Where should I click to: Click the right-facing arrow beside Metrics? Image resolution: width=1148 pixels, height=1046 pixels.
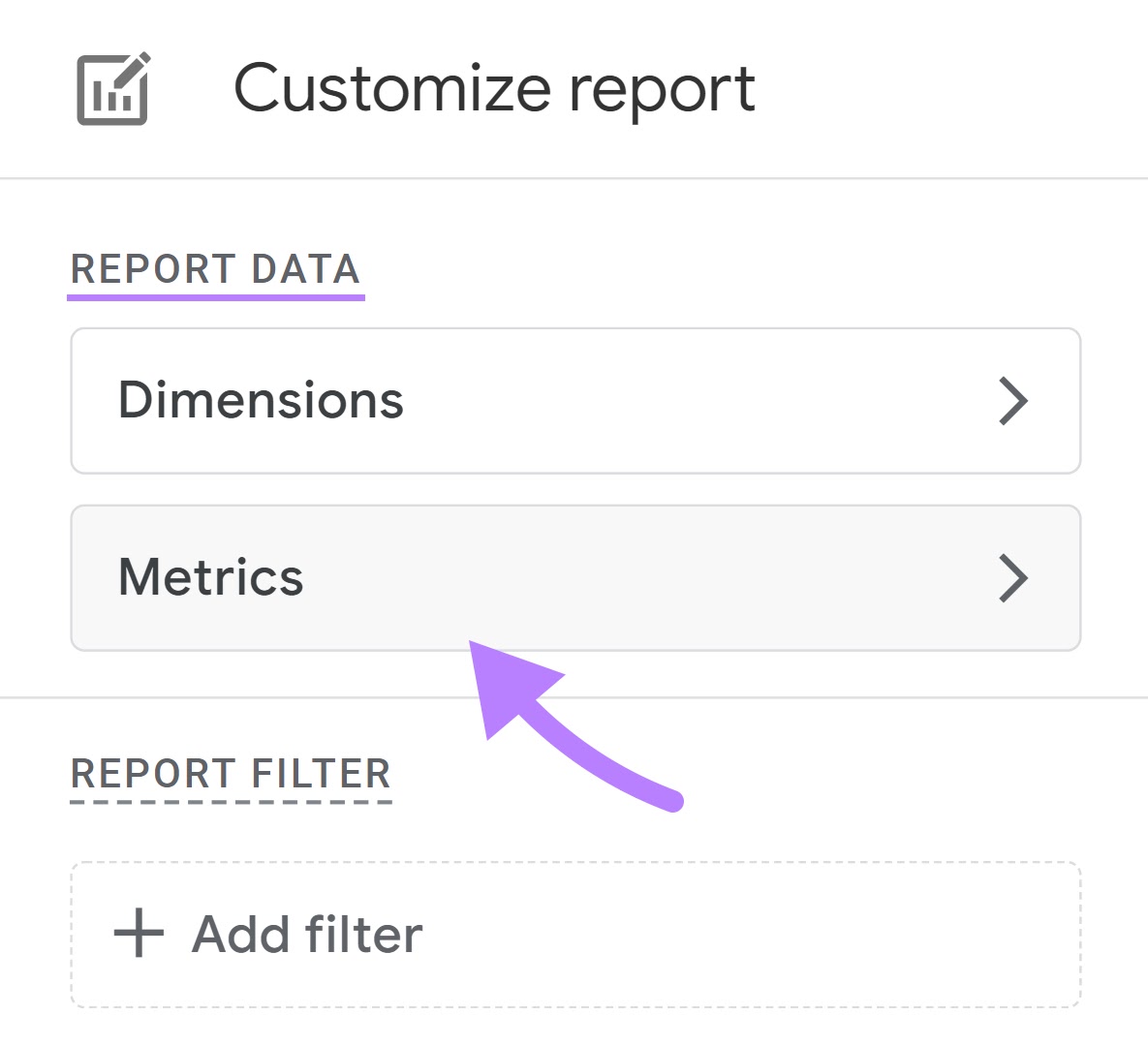pyautogui.click(x=1014, y=577)
